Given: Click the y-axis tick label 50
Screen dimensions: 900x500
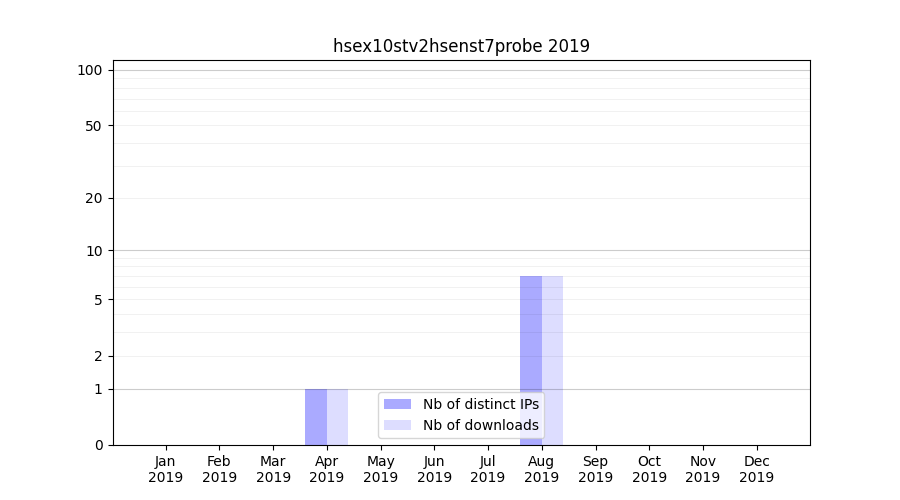Looking at the screenshot, I should click(94, 126).
